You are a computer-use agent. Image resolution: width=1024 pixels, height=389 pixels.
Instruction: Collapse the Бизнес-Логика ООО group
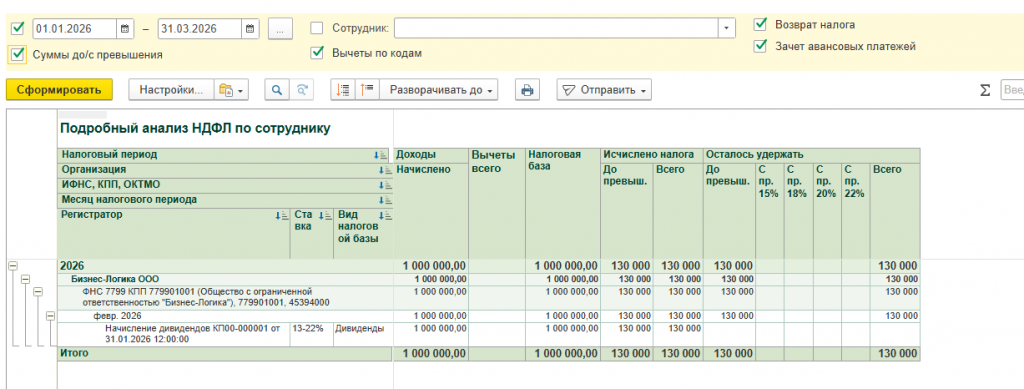[x=25, y=279]
